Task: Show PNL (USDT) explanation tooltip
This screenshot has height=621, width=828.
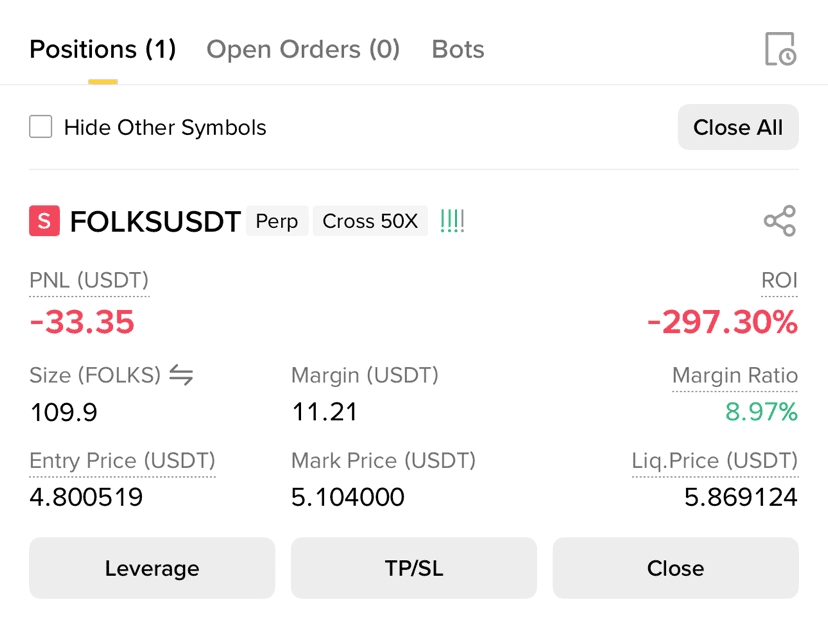Action: (89, 280)
